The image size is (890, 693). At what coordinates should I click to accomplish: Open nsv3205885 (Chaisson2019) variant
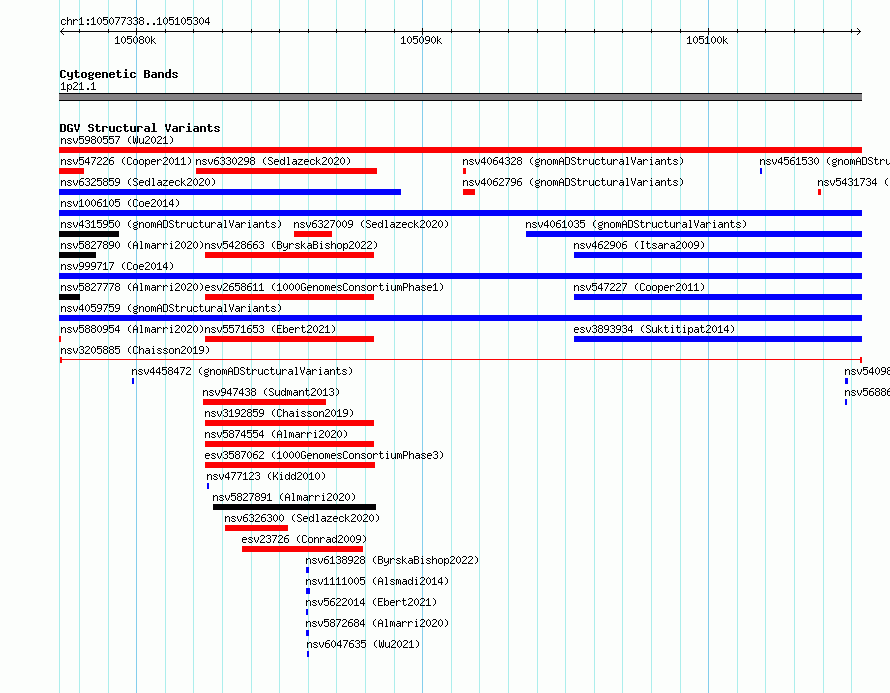click(135, 350)
